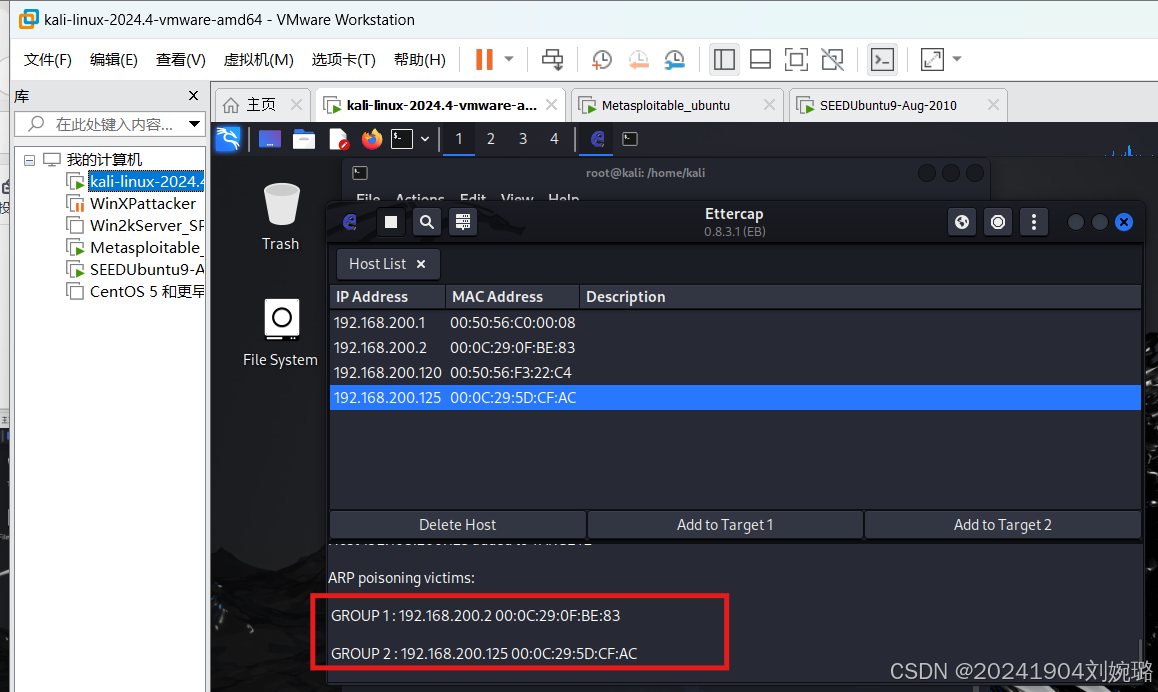
Task: Click the Delete Host button
Action: [458, 524]
